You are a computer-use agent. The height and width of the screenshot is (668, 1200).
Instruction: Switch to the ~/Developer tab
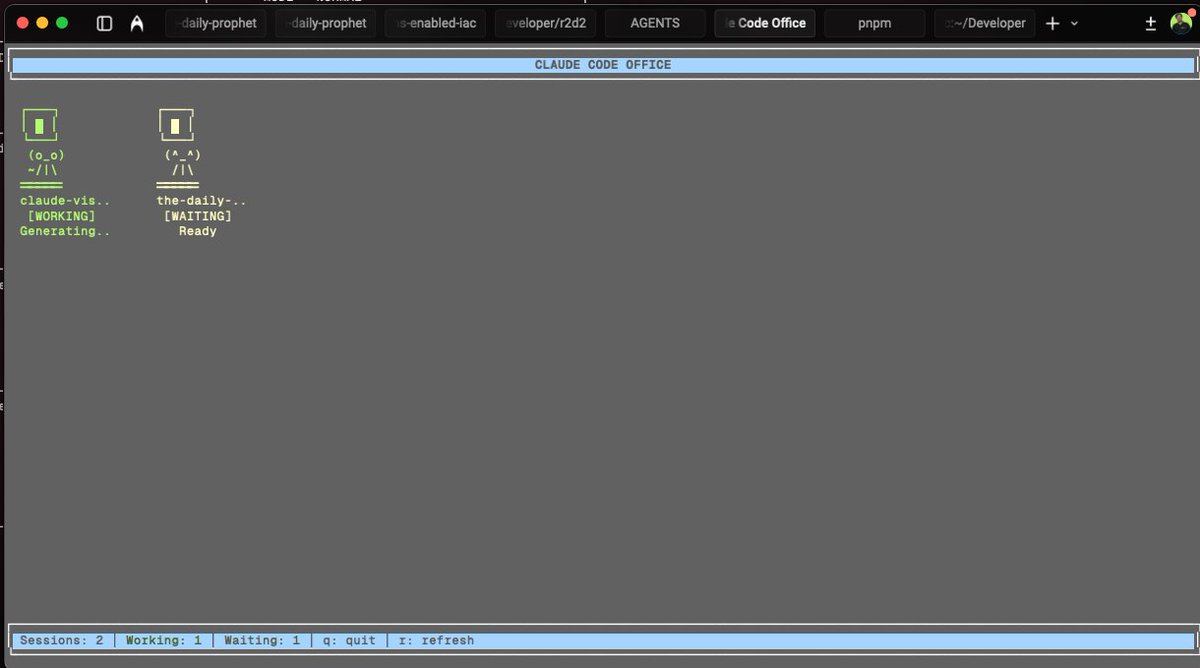[985, 23]
